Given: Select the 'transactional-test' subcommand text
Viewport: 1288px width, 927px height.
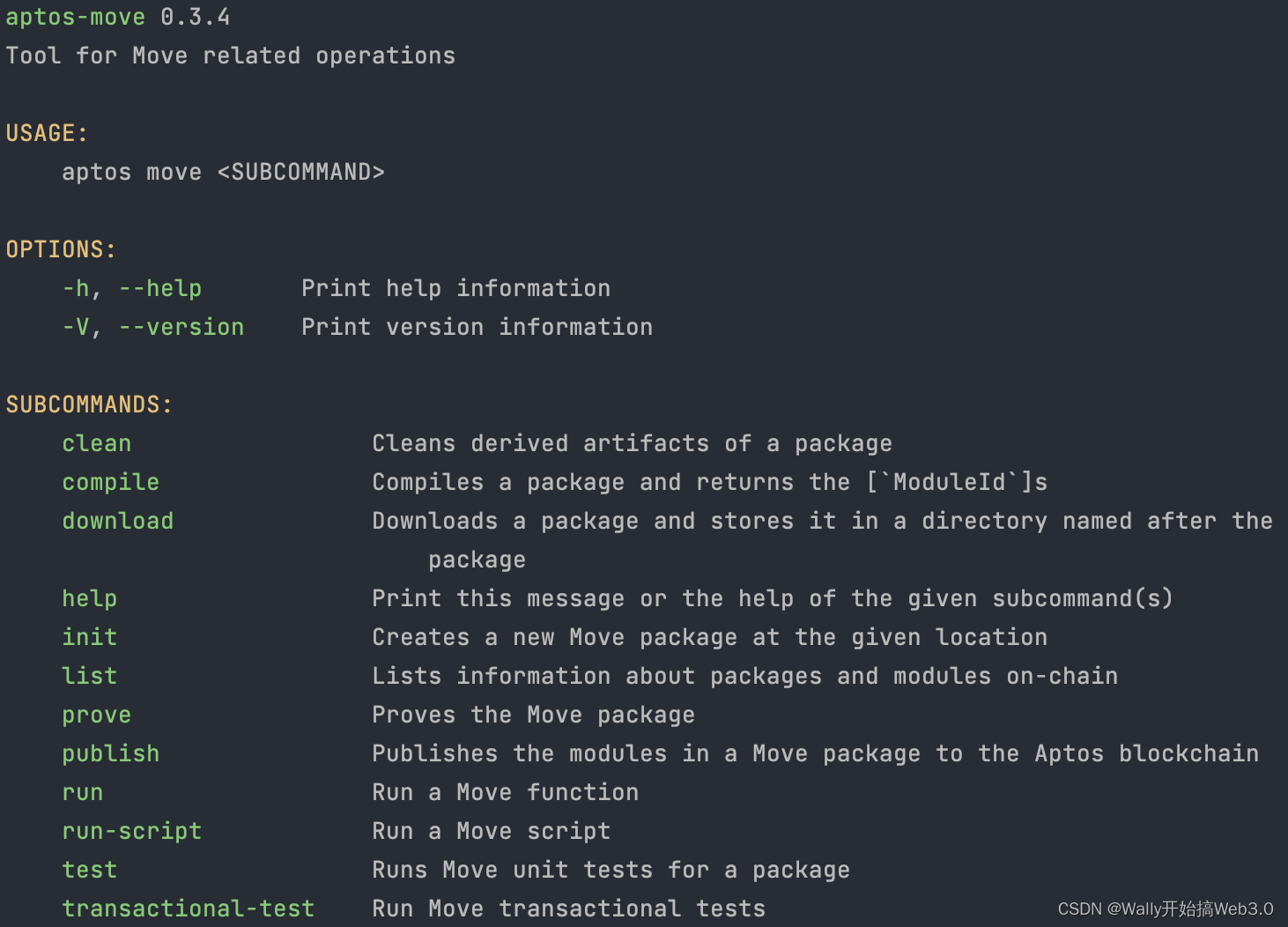Looking at the screenshot, I should (x=189, y=908).
